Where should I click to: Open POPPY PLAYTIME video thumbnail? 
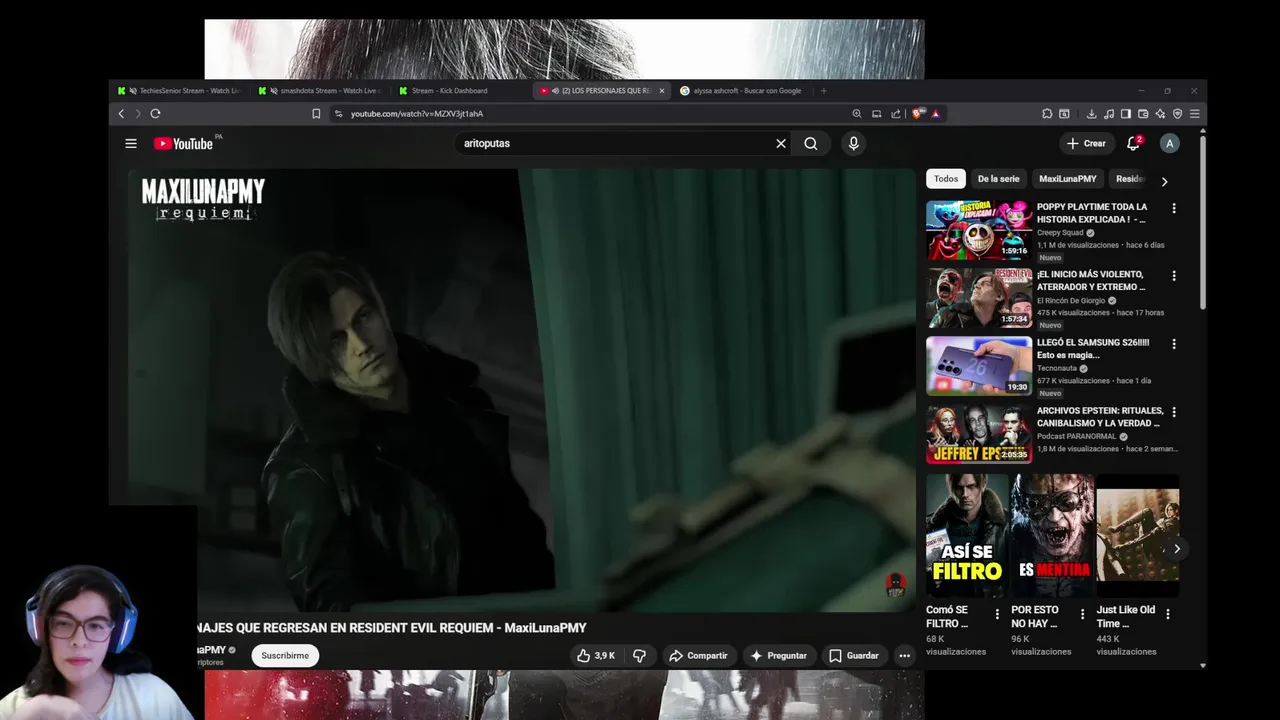click(979, 230)
